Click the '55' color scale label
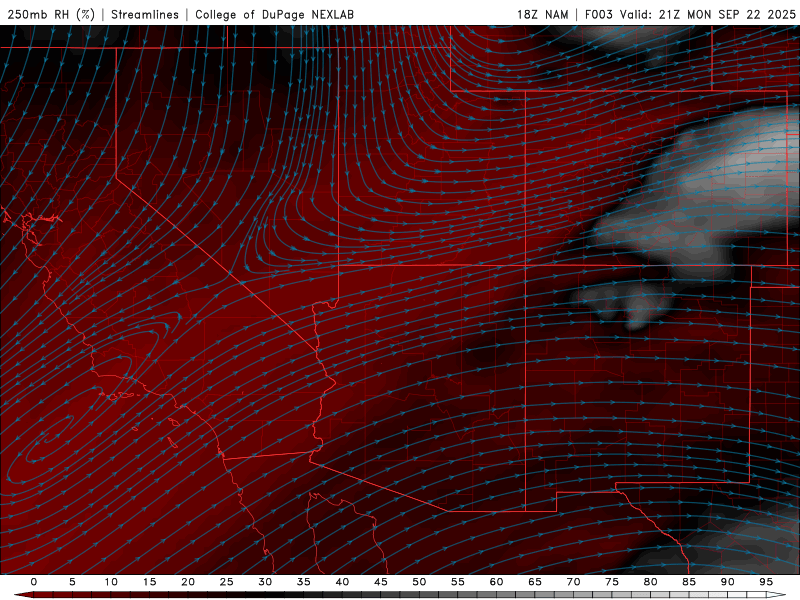The width and height of the screenshot is (800, 600). [458, 582]
